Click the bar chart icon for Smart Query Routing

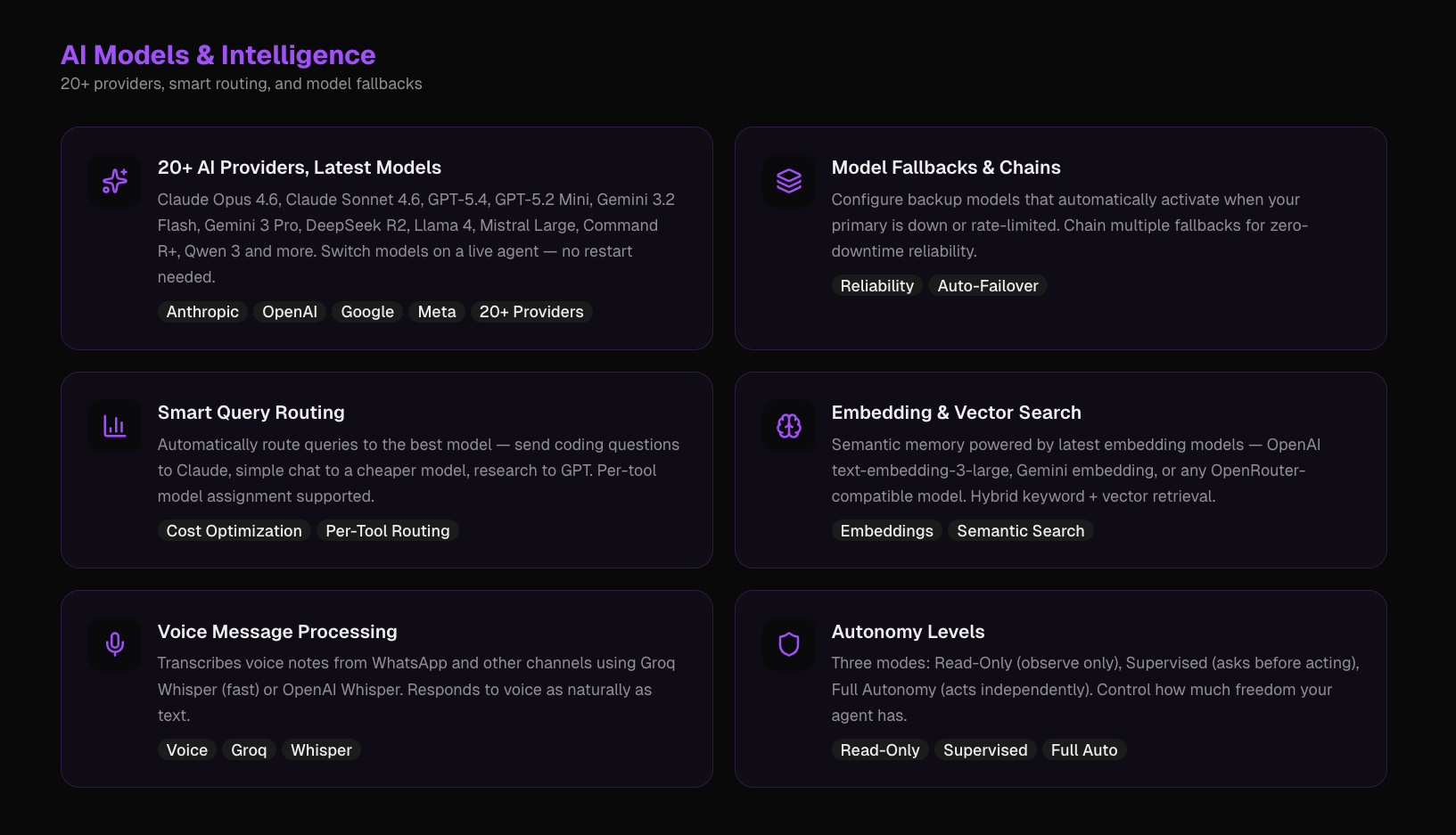pos(115,426)
